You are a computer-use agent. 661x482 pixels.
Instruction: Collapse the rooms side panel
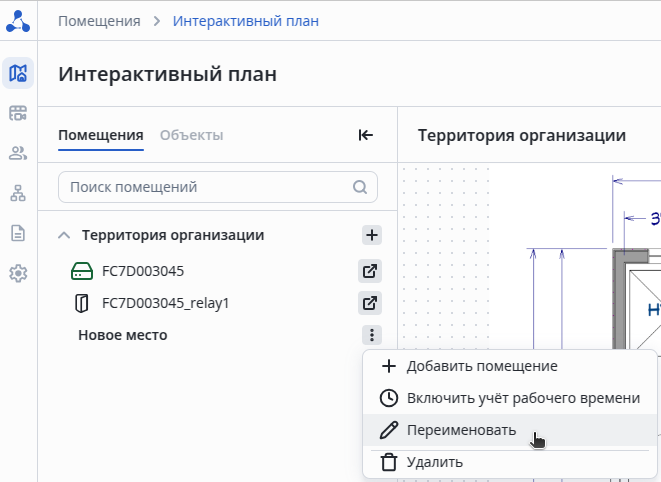pyautogui.click(x=366, y=135)
